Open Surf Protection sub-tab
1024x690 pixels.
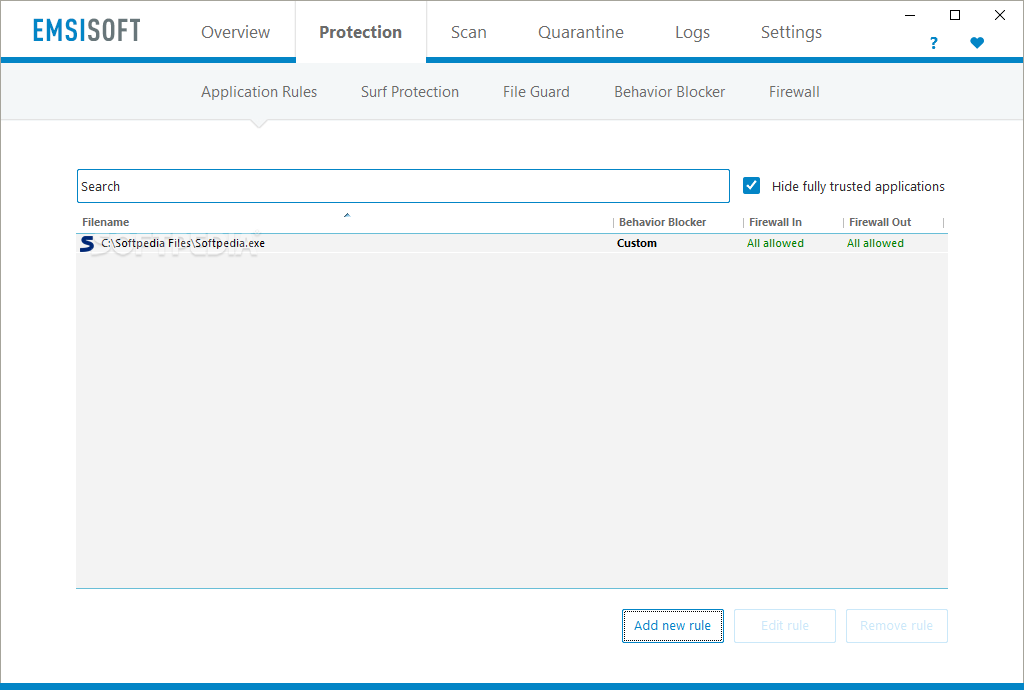[409, 92]
